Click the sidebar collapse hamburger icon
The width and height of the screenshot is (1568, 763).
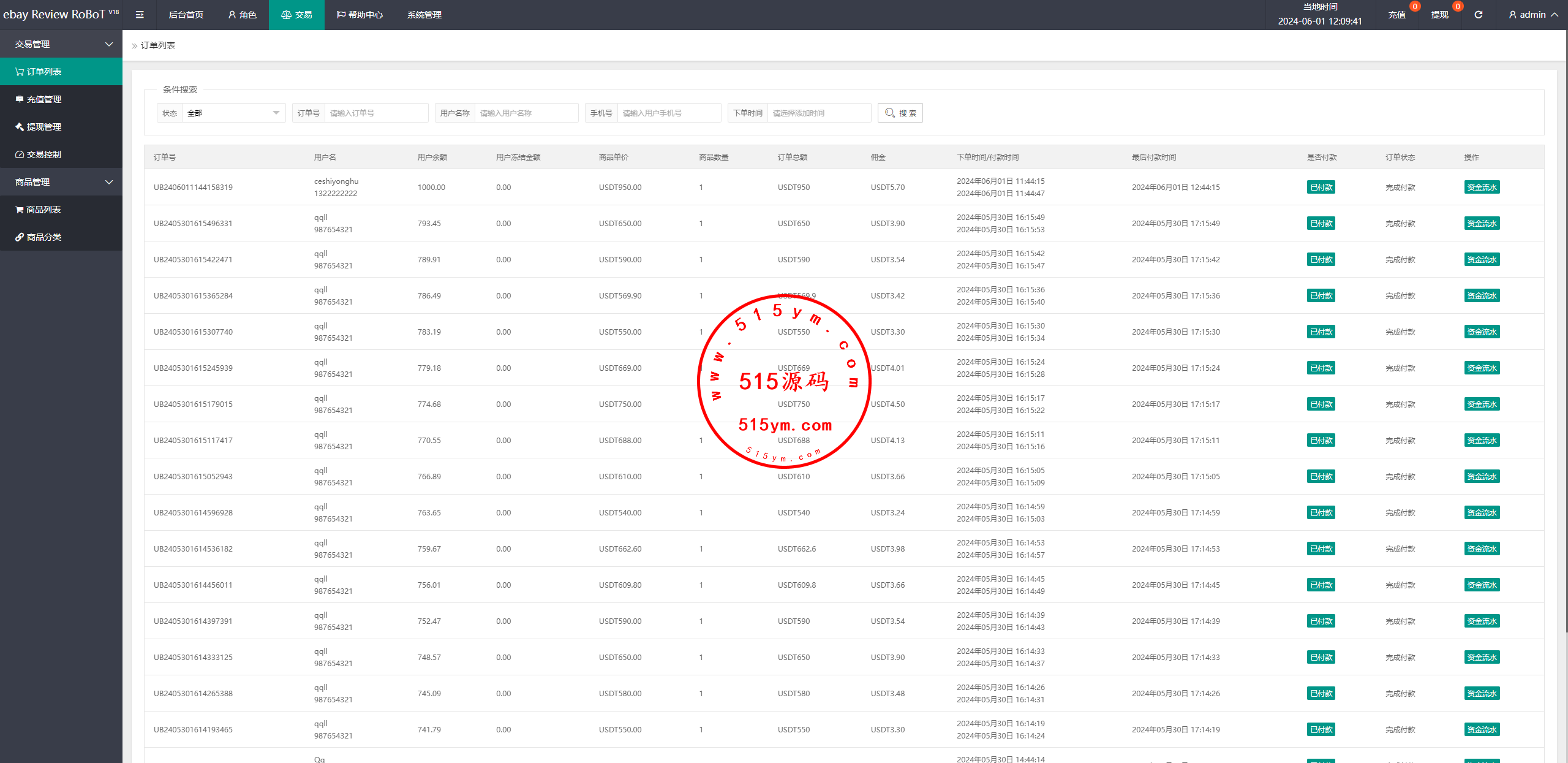coord(140,15)
